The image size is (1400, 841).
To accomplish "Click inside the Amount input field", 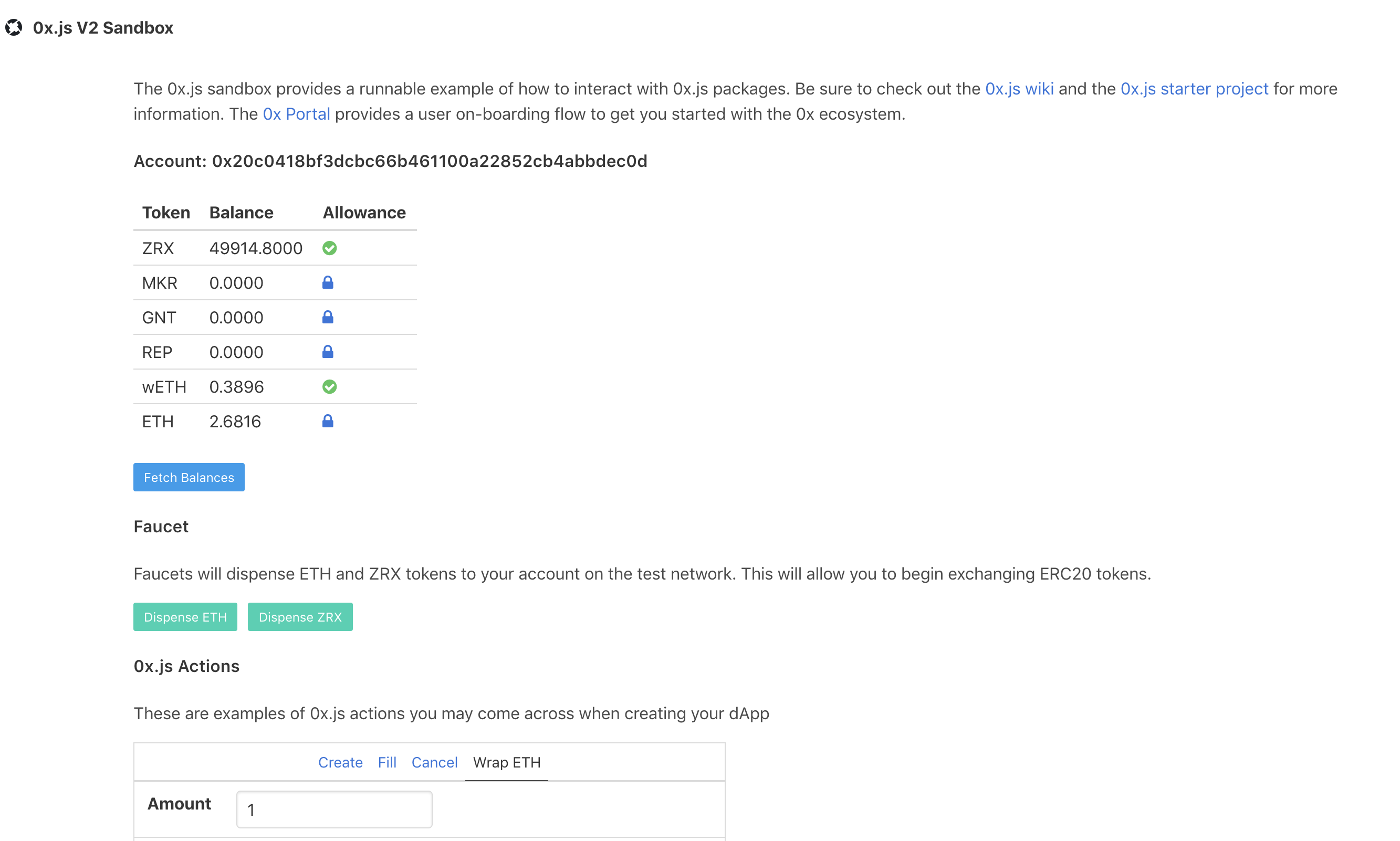I will click(334, 810).
